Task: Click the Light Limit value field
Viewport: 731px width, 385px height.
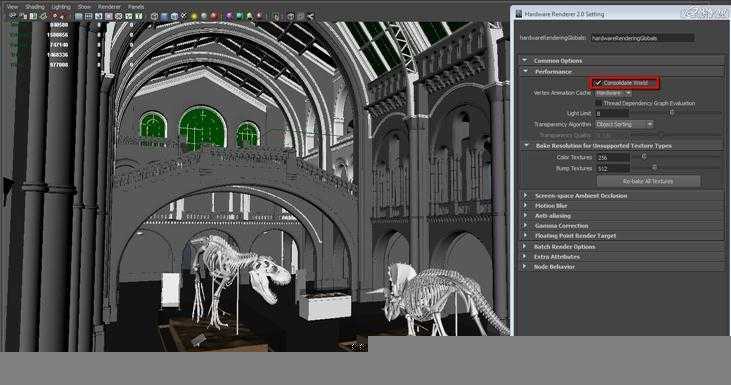Action: pyautogui.click(x=612, y=113)
